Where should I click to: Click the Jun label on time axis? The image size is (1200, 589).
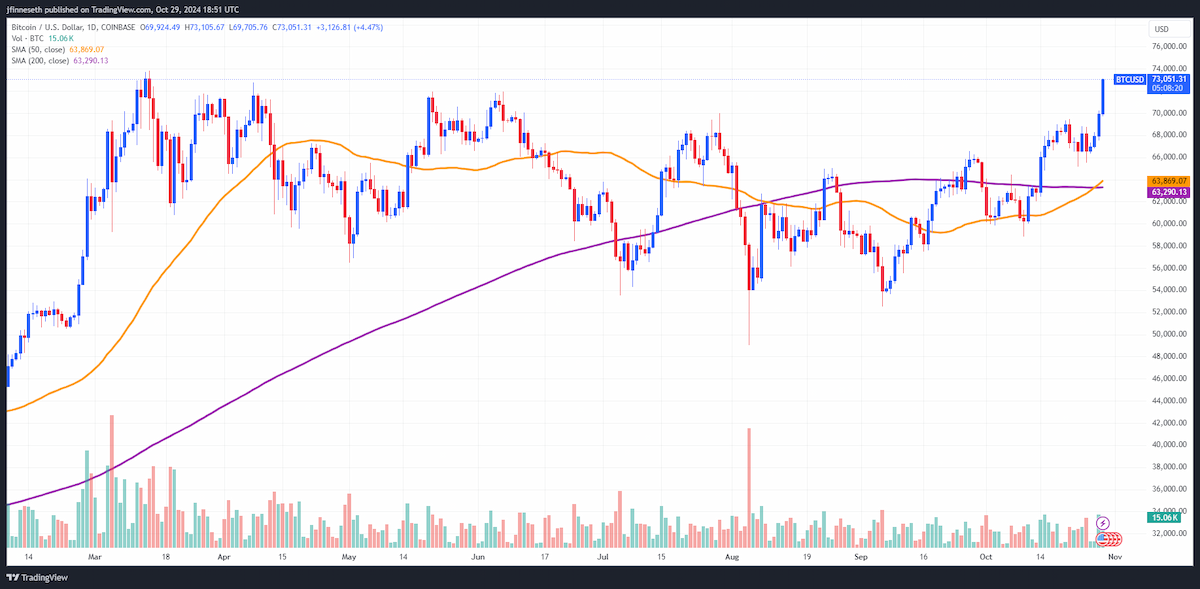click(x=476, y=555)
